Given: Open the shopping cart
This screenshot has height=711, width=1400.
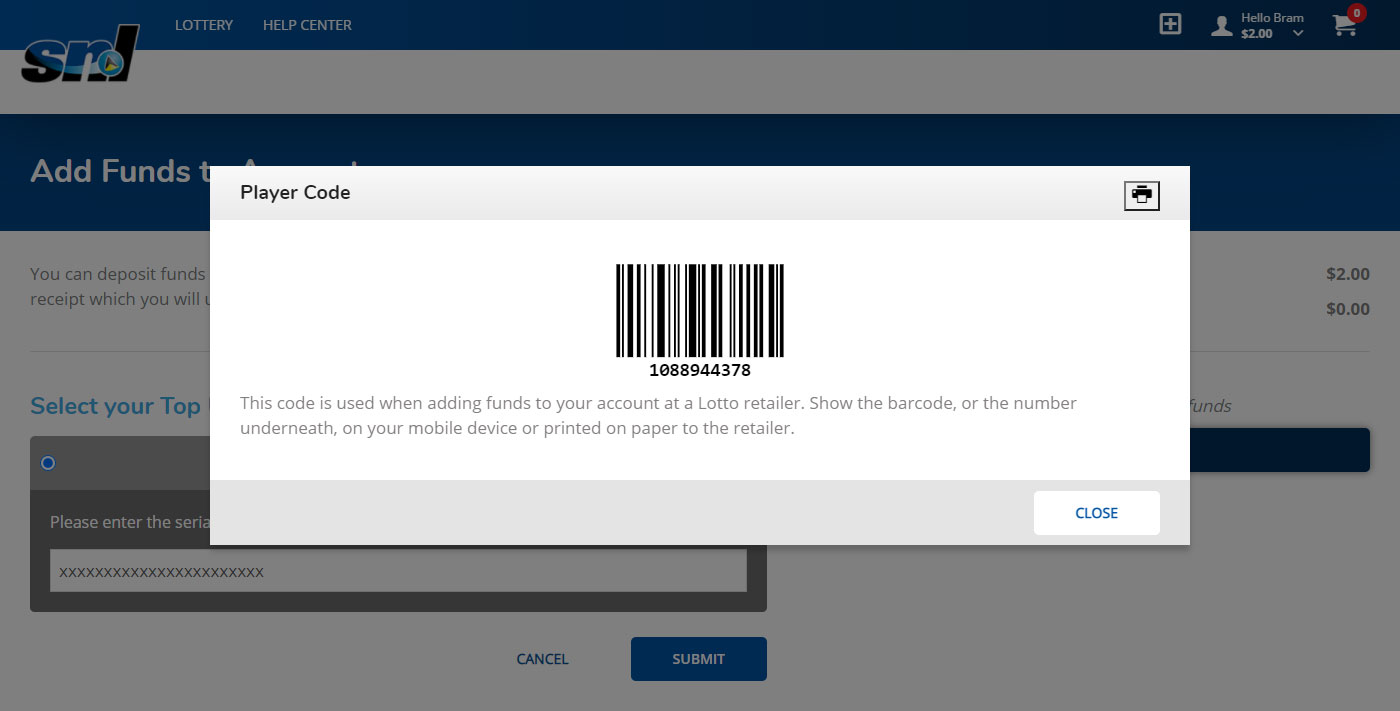Looking at the screenshot, I should (x=1344, y=27).
